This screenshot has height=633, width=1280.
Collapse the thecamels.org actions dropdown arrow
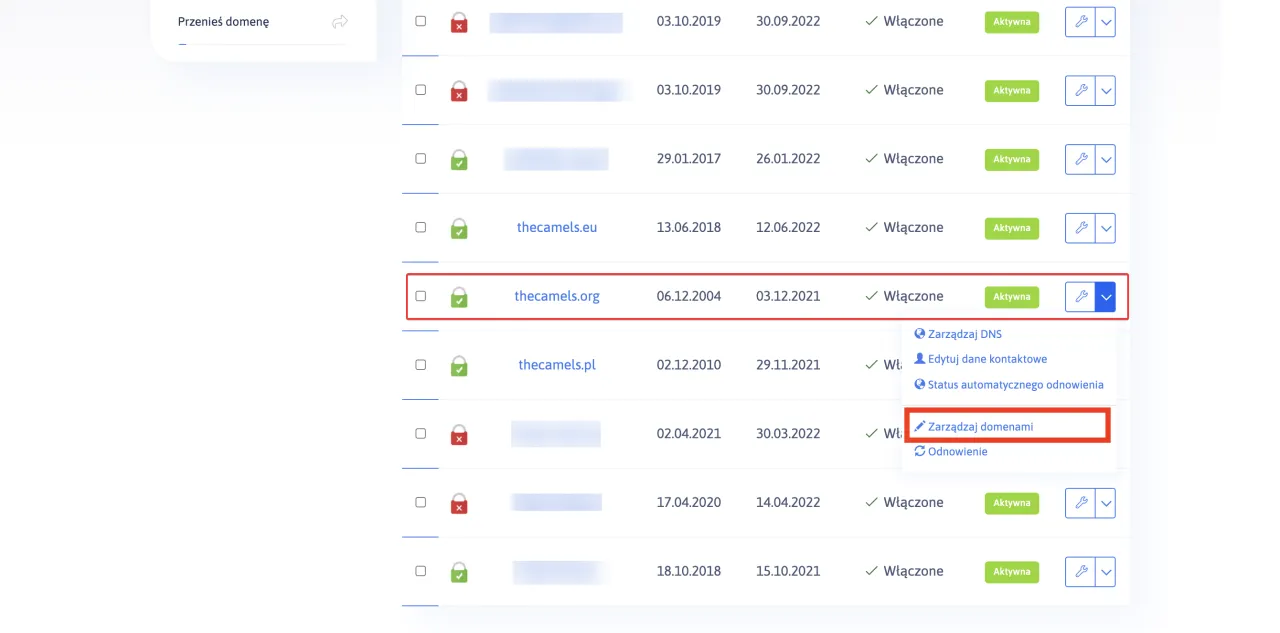click(x=1105, y=297)
